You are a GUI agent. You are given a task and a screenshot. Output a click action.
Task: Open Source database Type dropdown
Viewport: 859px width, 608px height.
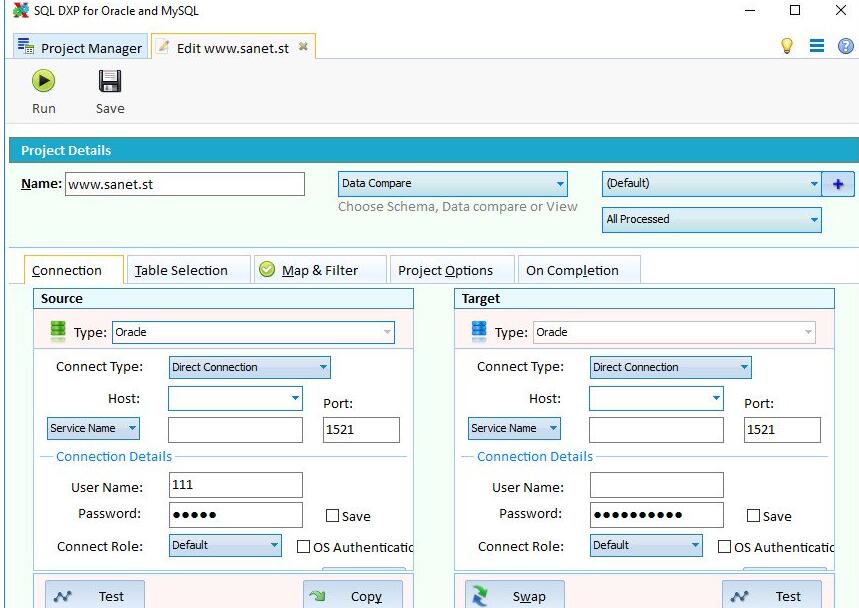tap(253, 332)
